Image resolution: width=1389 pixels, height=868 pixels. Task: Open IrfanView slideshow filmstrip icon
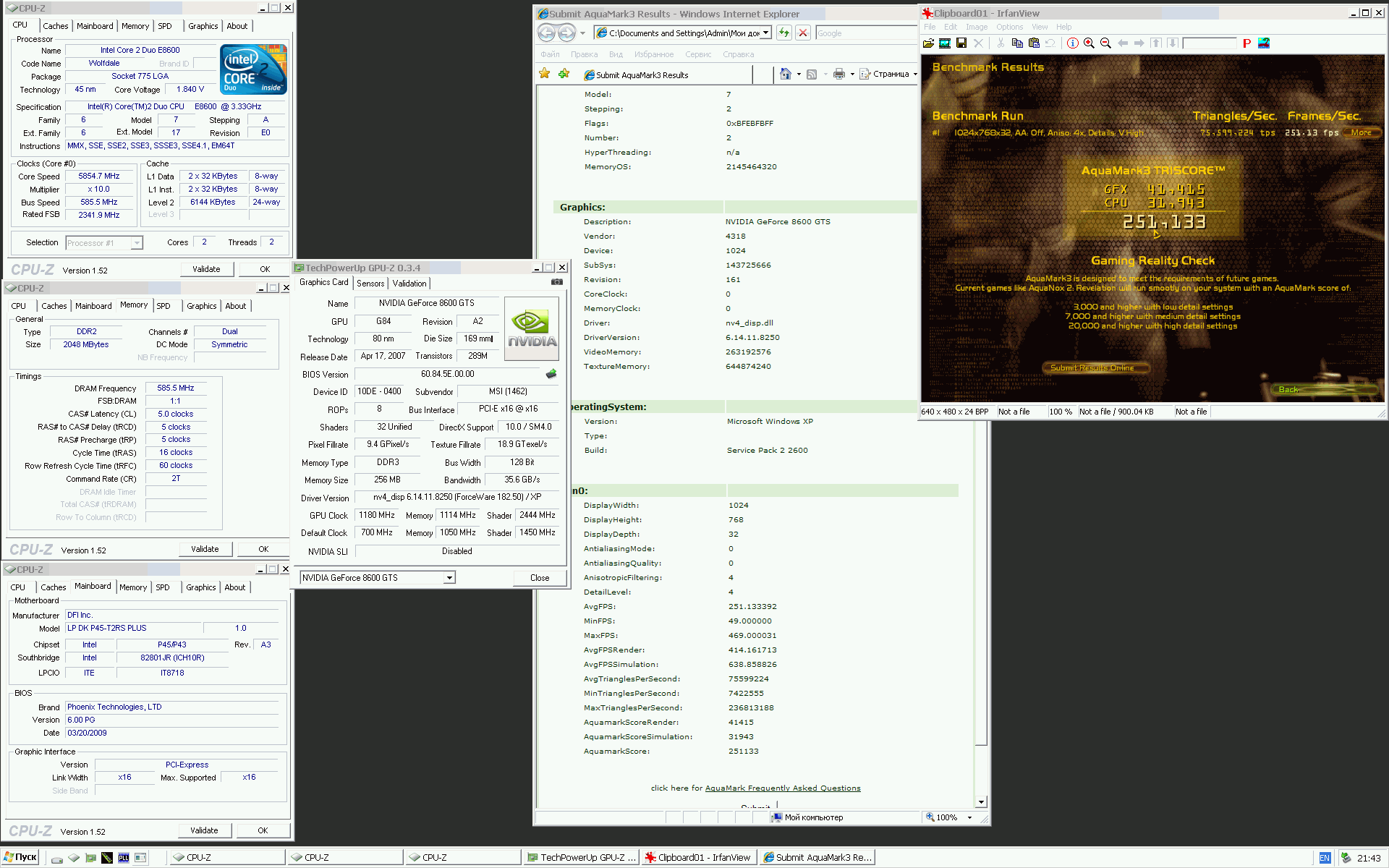945,43
